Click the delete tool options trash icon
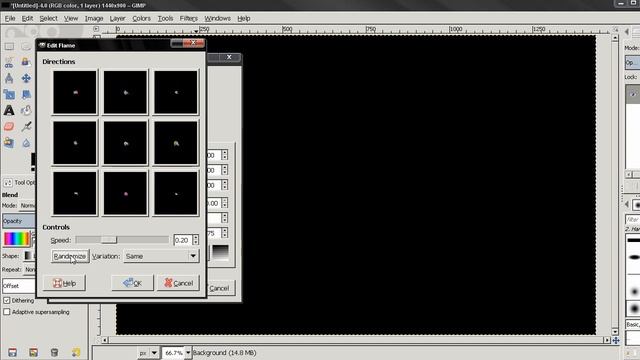Screen dimensions: 640x360 pos(54,352)
